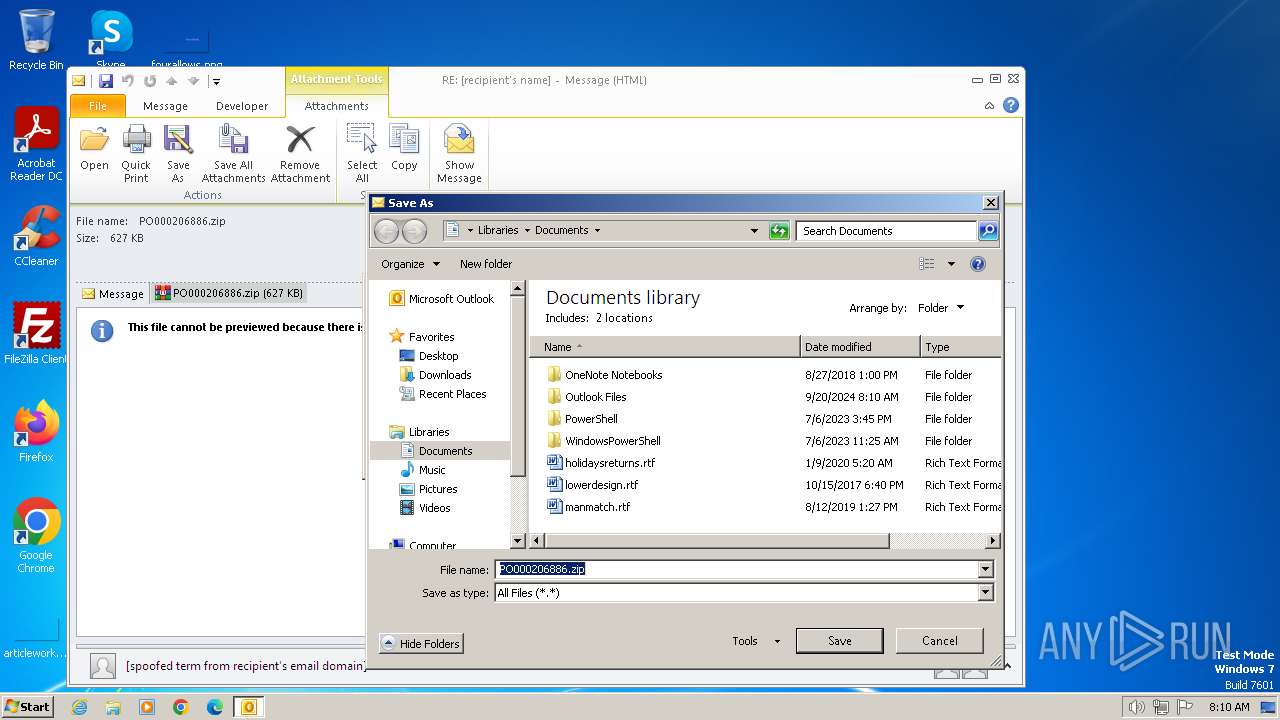Select Music library in navigation pane
This screenshot has height=720, width=1280.
tap(423, 470)
